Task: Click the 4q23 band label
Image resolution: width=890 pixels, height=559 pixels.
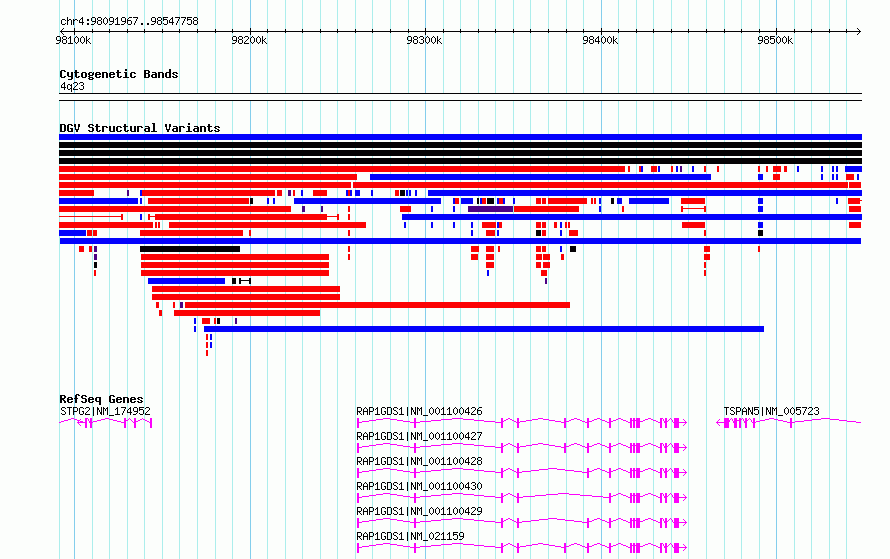Action: (72, 86)
